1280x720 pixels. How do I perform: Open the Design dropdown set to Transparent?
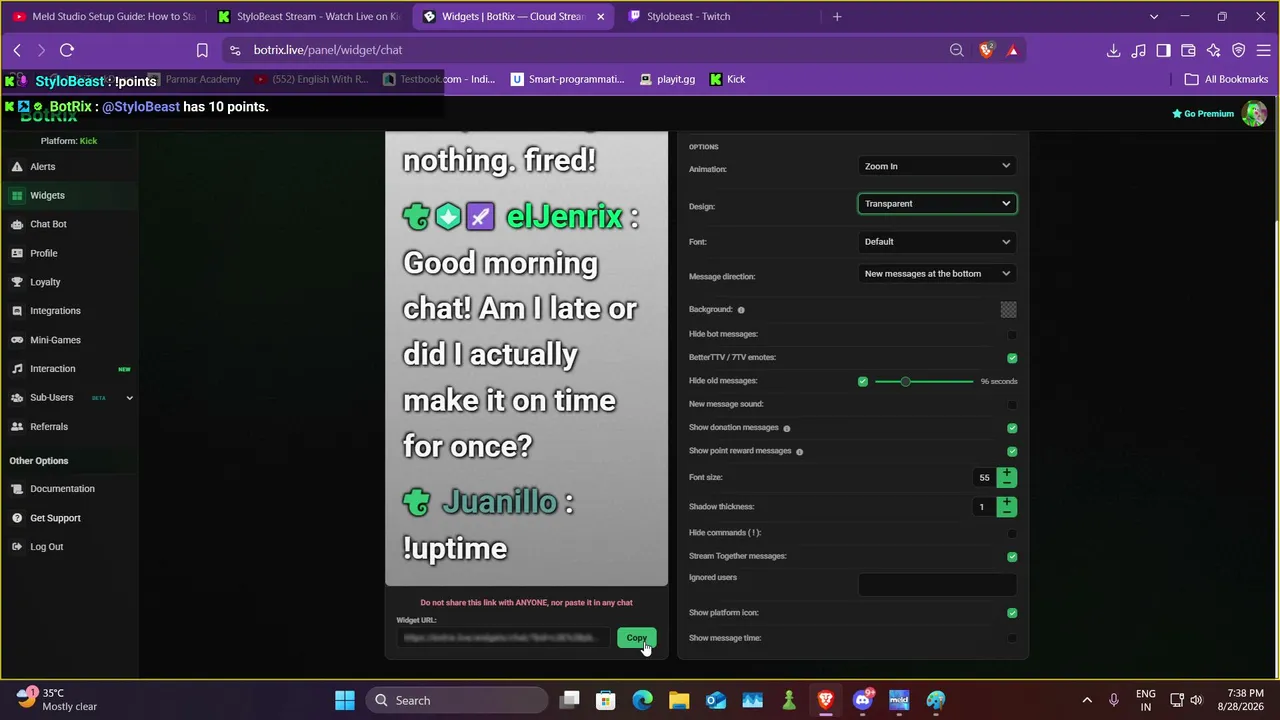click(x=937, y=204)
